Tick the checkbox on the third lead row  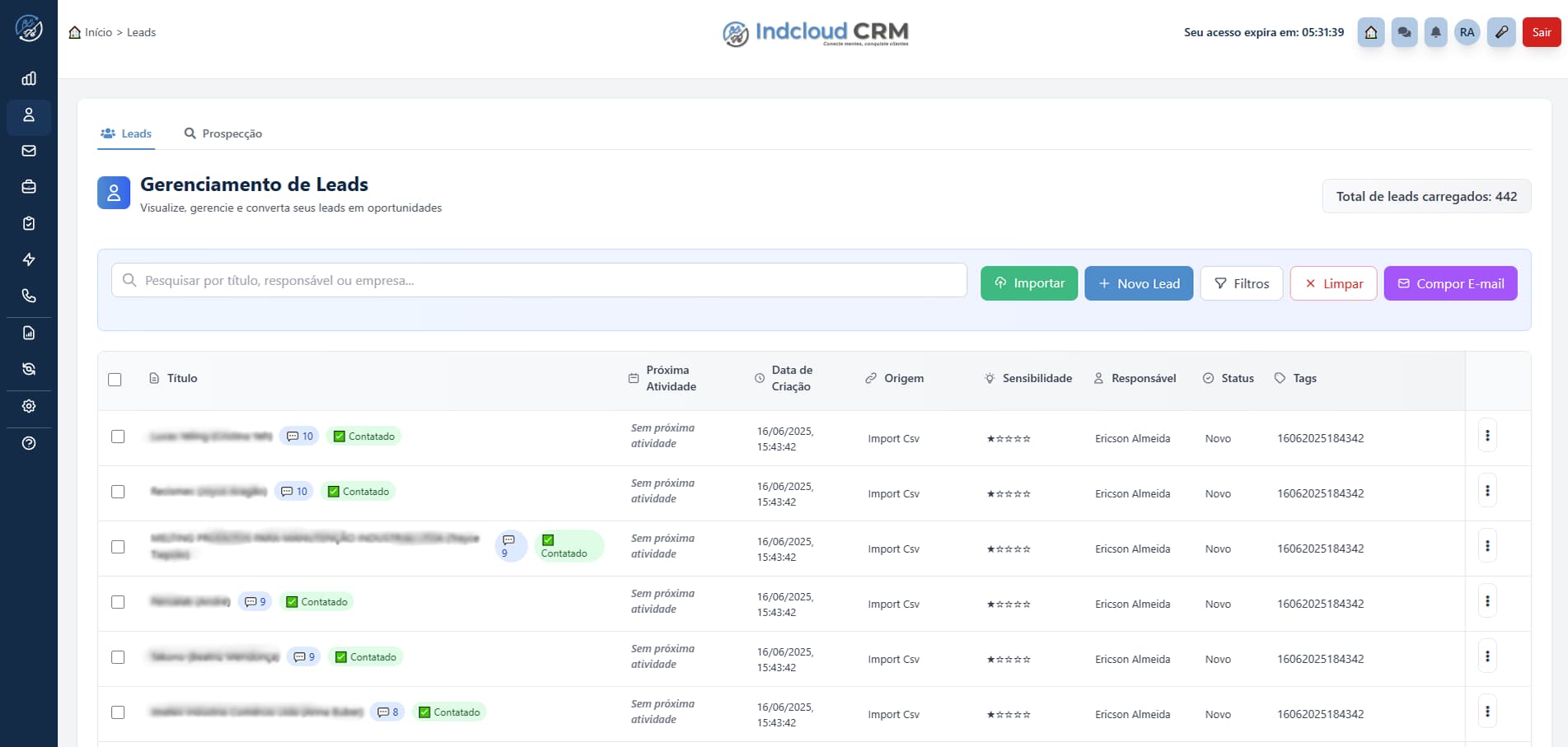pos(118,547)
